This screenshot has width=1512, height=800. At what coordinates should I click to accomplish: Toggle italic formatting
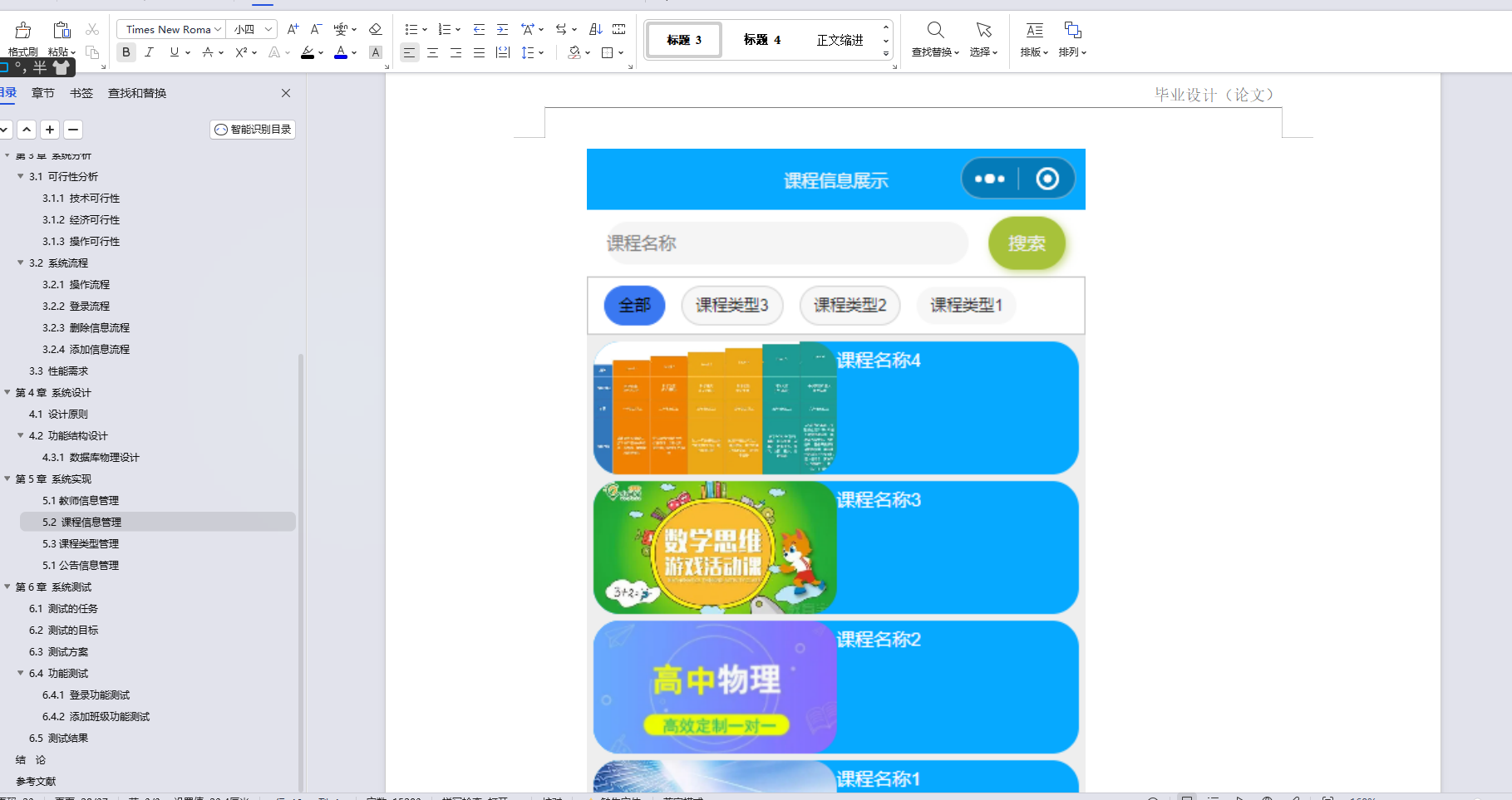[149, 52]
